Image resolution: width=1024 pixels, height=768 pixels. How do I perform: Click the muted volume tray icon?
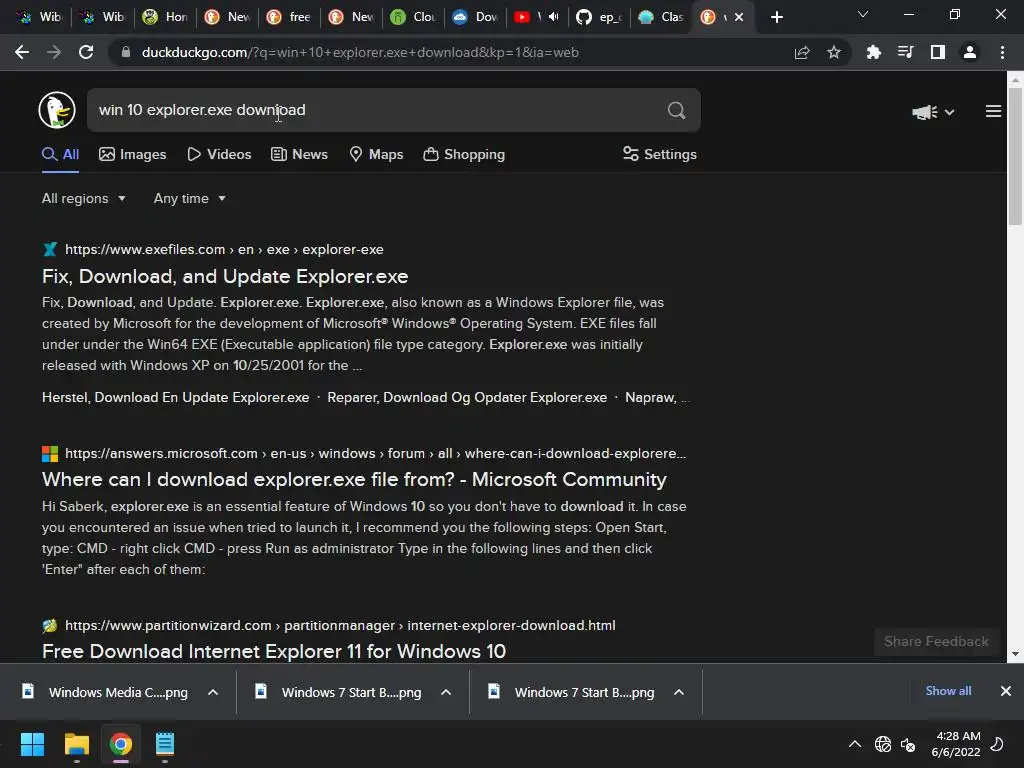(x=908, y=744)
